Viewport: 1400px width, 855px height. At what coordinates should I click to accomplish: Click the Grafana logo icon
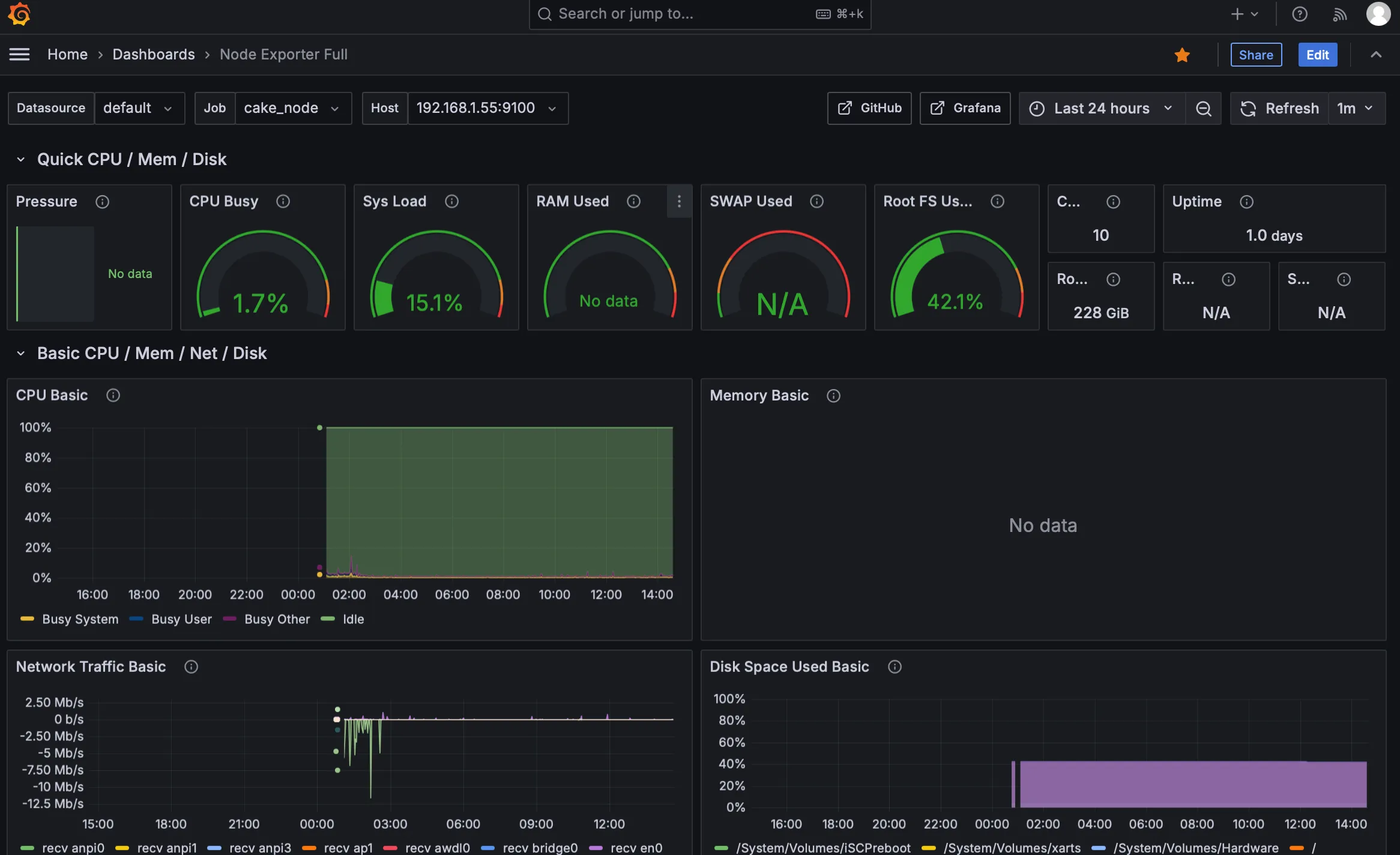click(x=19, y=14)
